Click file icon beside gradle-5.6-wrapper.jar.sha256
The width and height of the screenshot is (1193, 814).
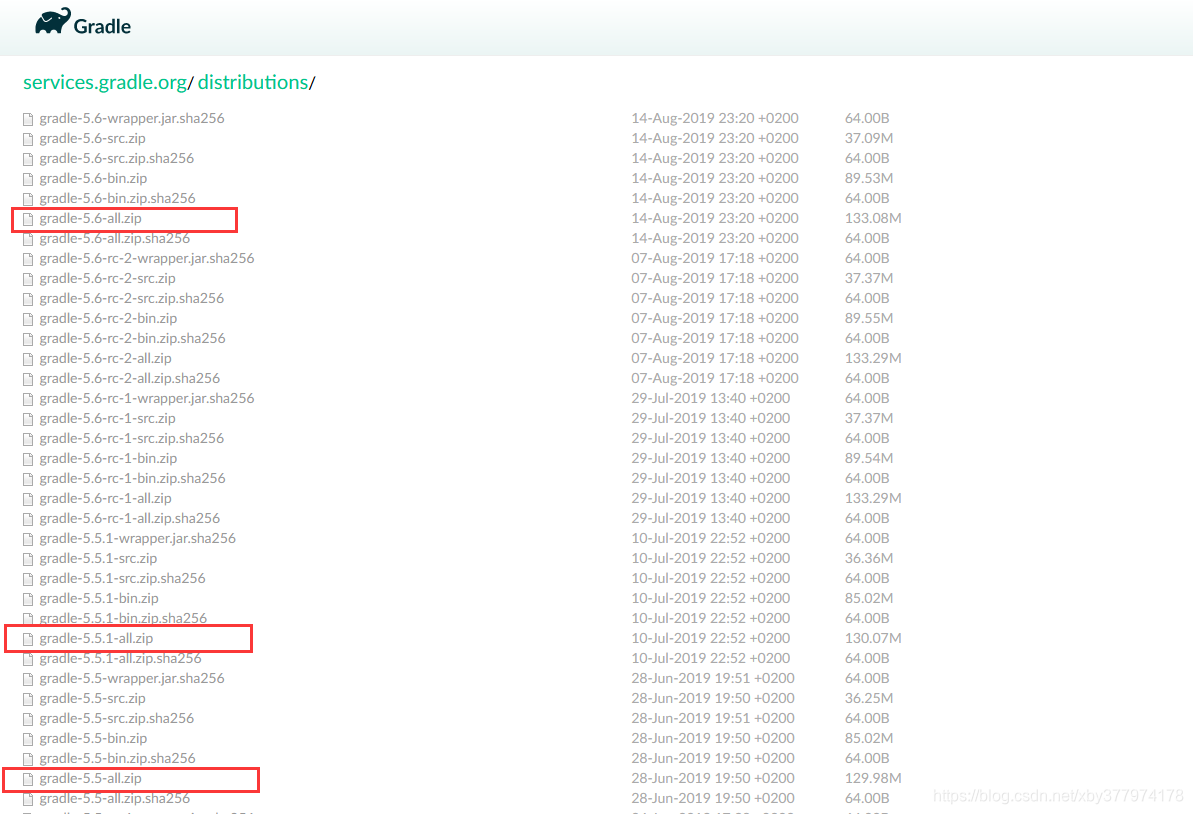[28, 119]
